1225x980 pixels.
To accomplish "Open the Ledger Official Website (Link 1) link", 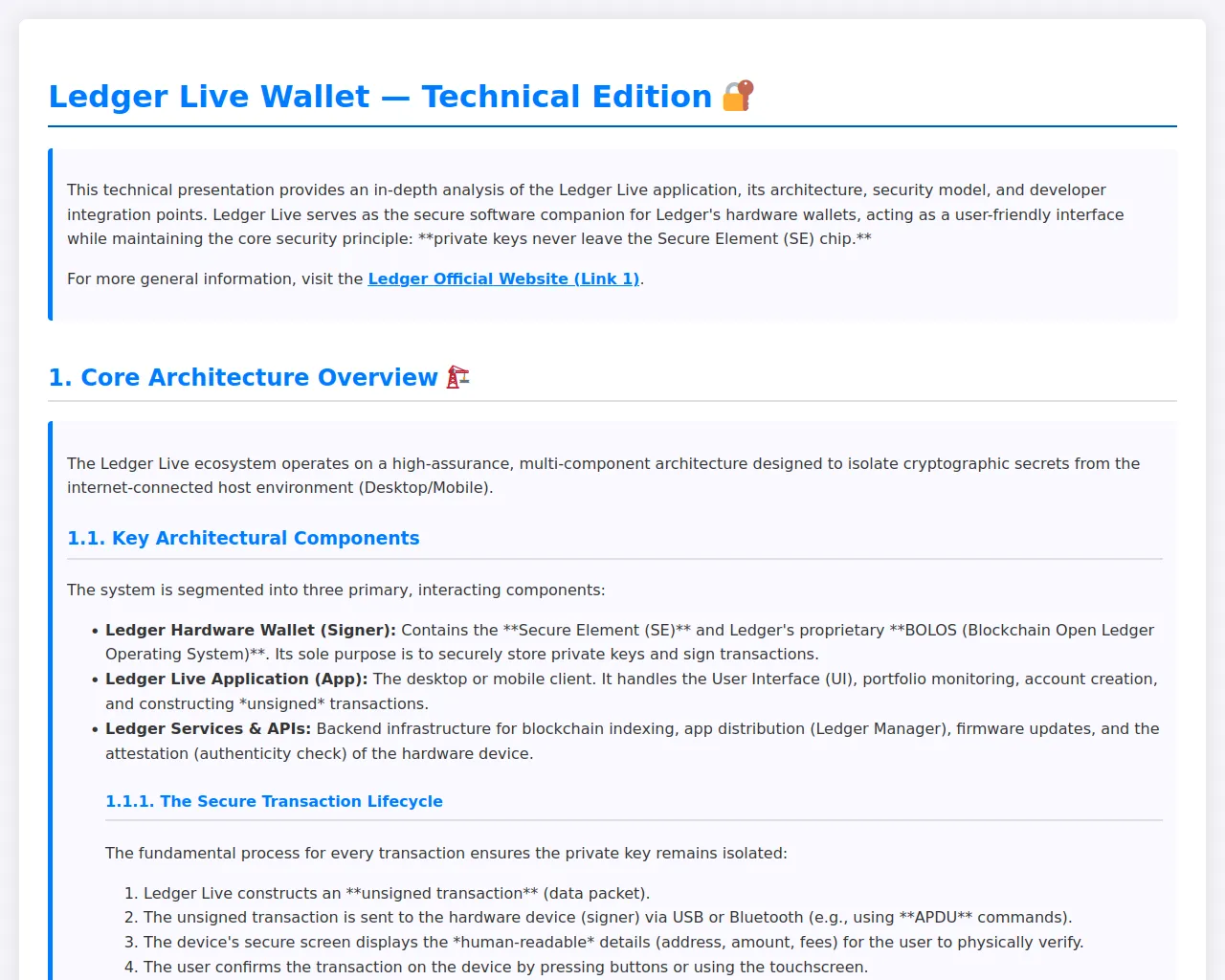I will pyautogui.click(x=503, y=278).
